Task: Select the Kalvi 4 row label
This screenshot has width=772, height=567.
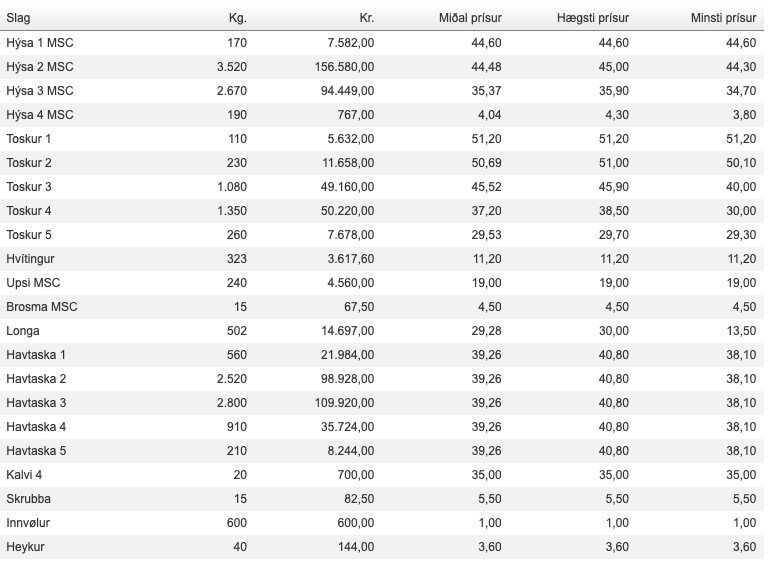Action: pos(24,474)
